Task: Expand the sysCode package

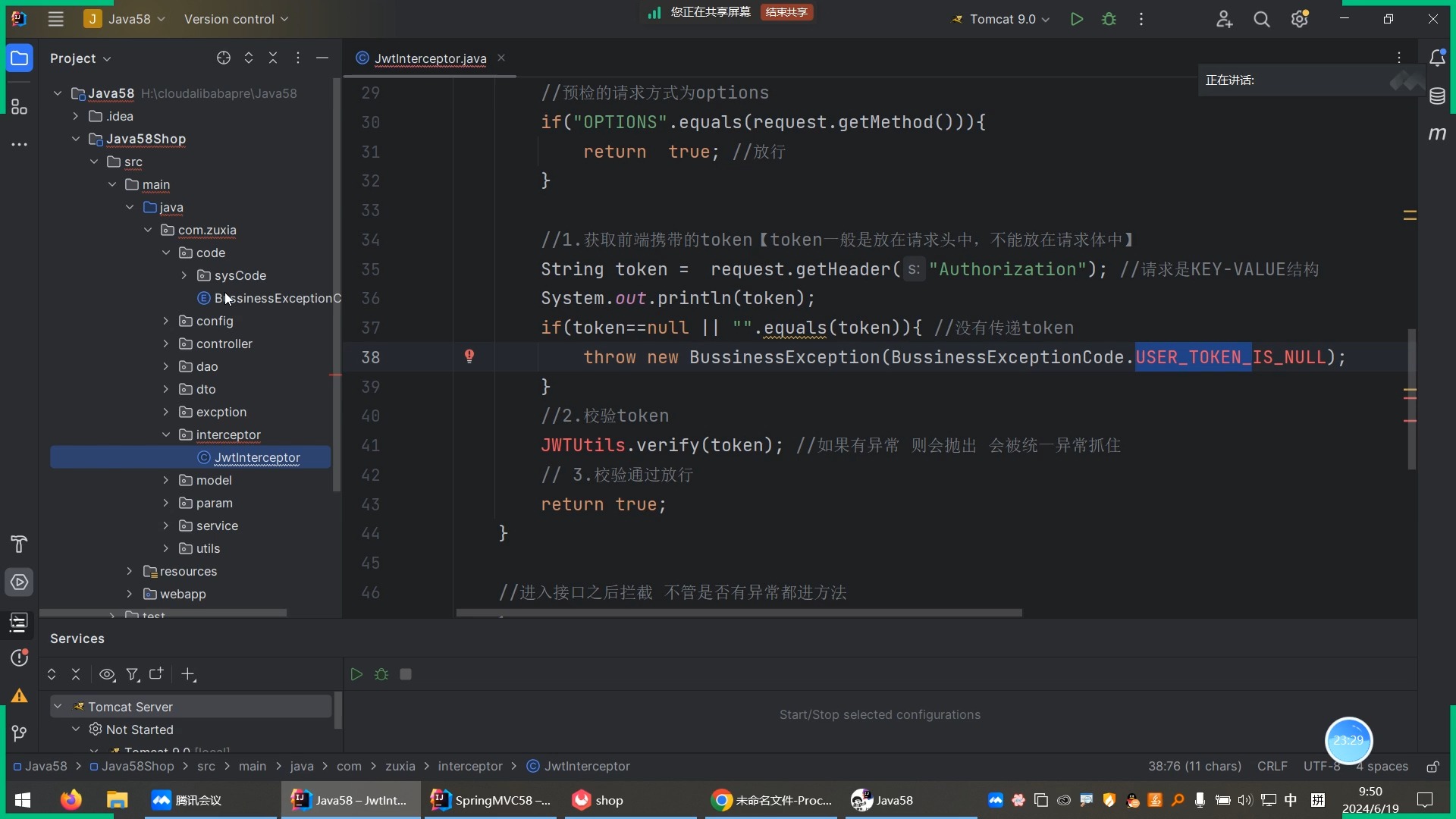Action: 184,275
